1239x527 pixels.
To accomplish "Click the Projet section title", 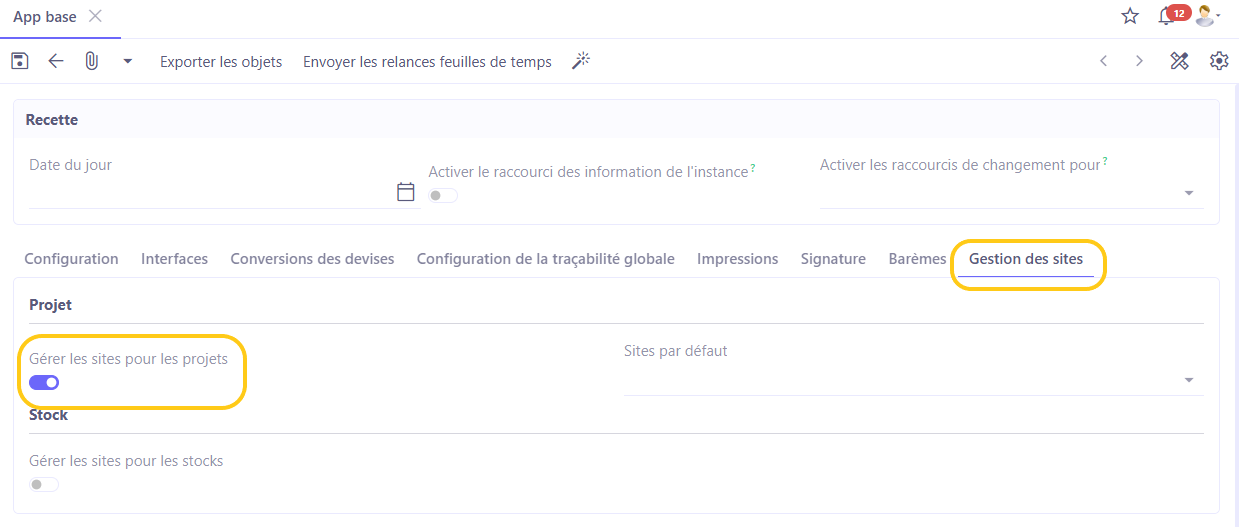I will click(x=50, y=304).
